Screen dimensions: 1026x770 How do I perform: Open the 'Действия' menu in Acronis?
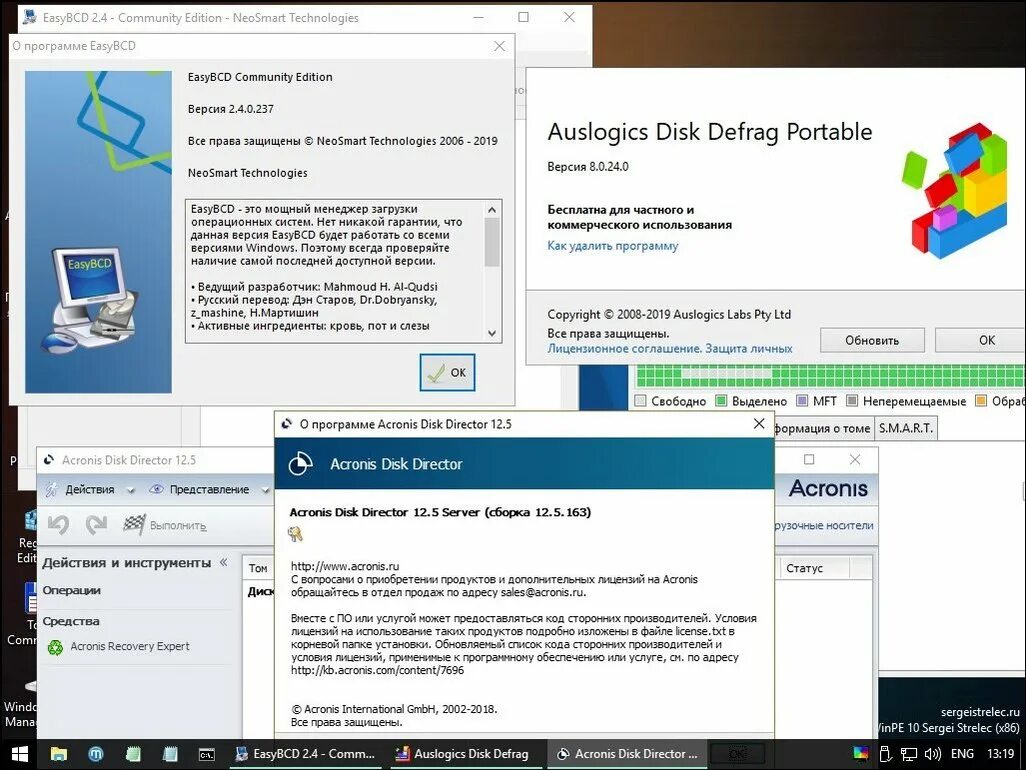(90, 489)
